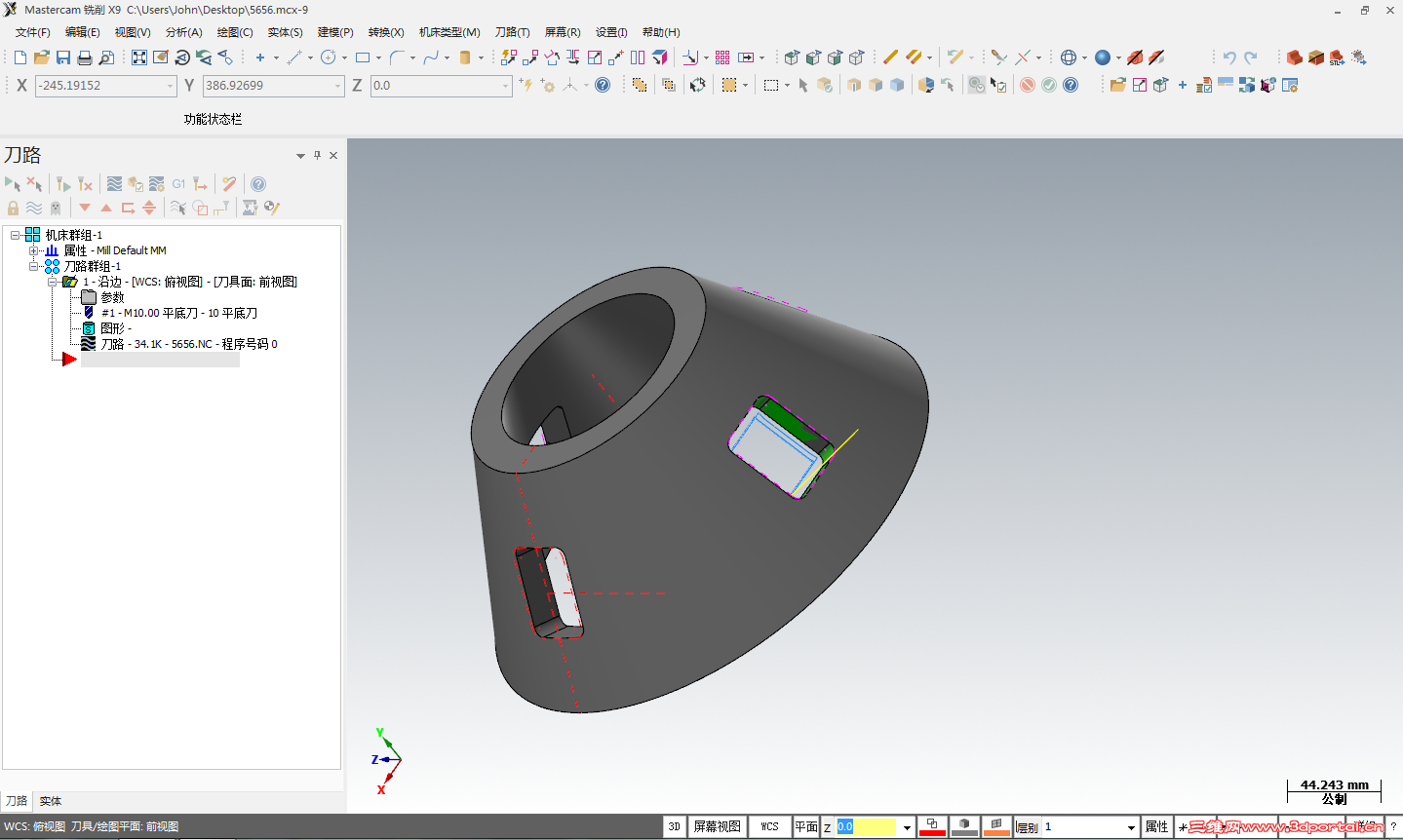The height and width of the screenshot is (840, 1403).
Task: Click the Fit to screen icon
Action: [x=139, y=57]
